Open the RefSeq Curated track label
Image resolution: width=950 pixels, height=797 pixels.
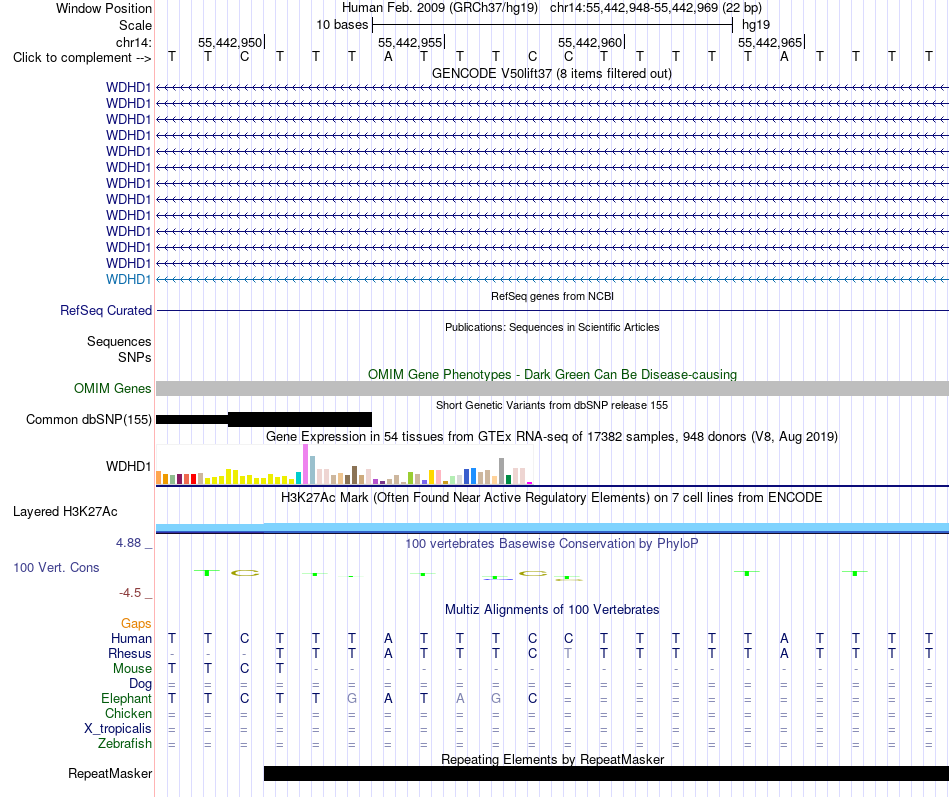[105, 310]
